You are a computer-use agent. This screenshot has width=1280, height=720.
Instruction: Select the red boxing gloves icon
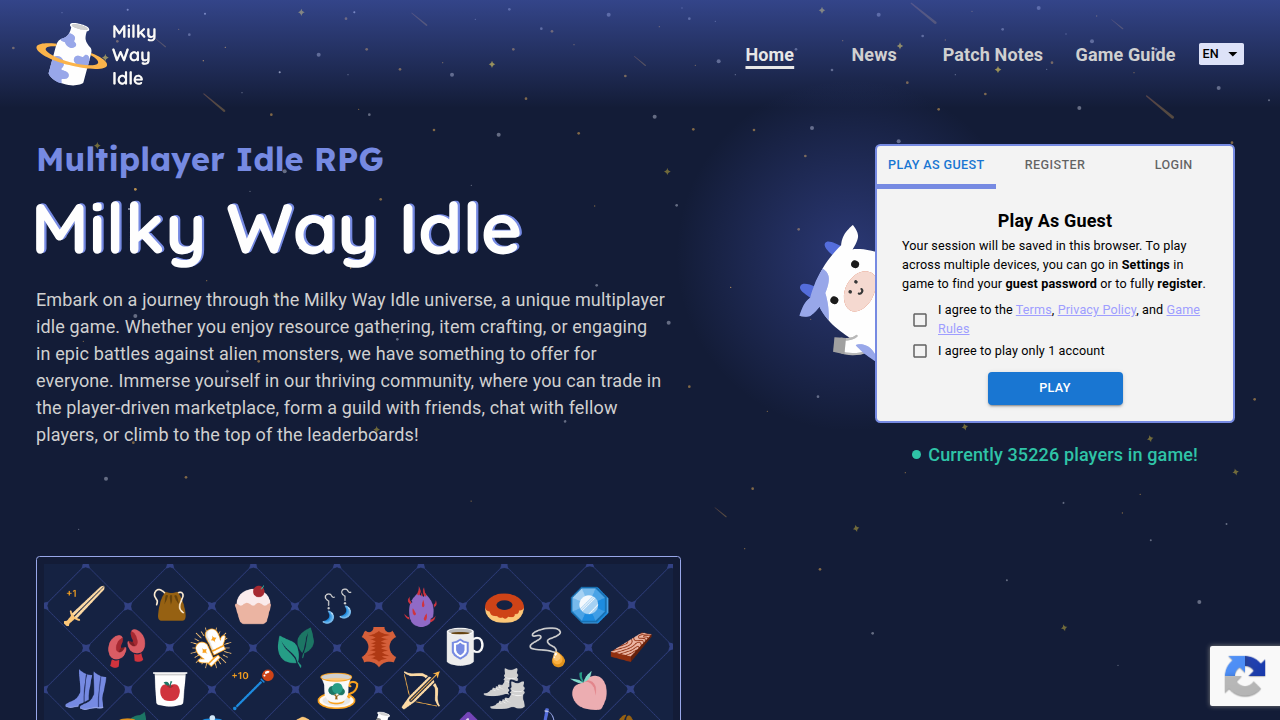[x=126, y=648]
